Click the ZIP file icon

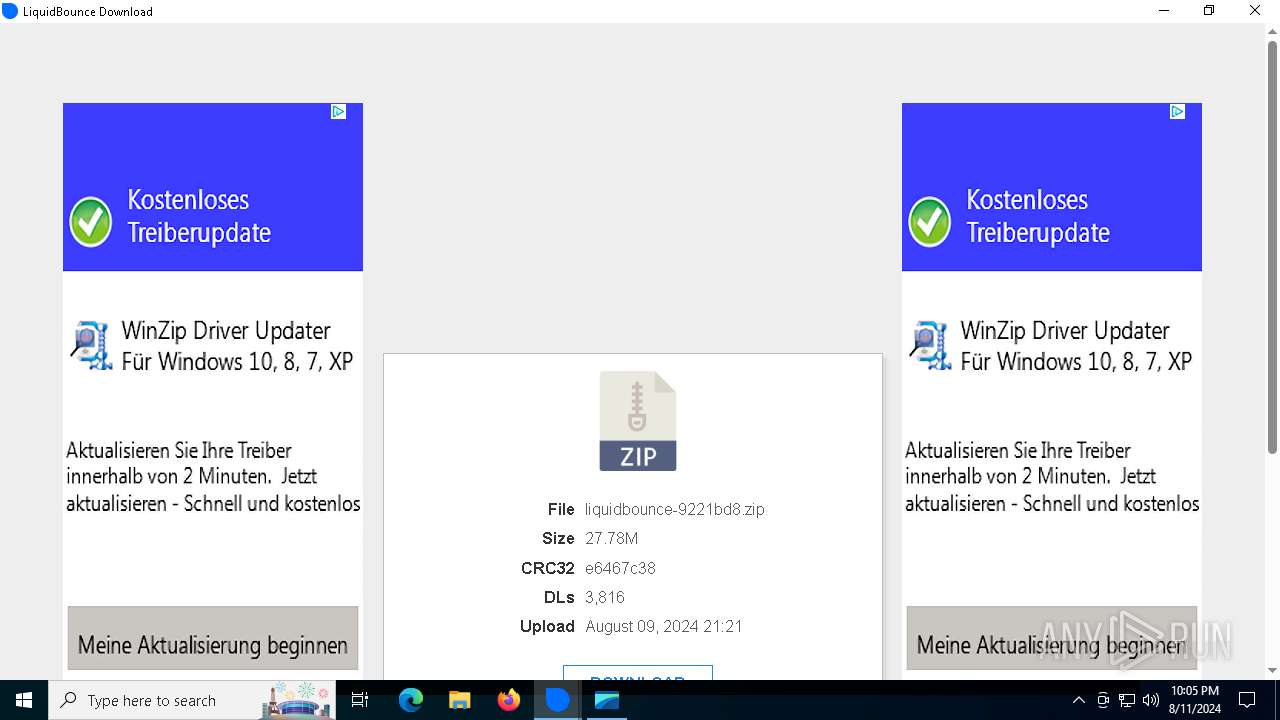[x=638, y=420]
